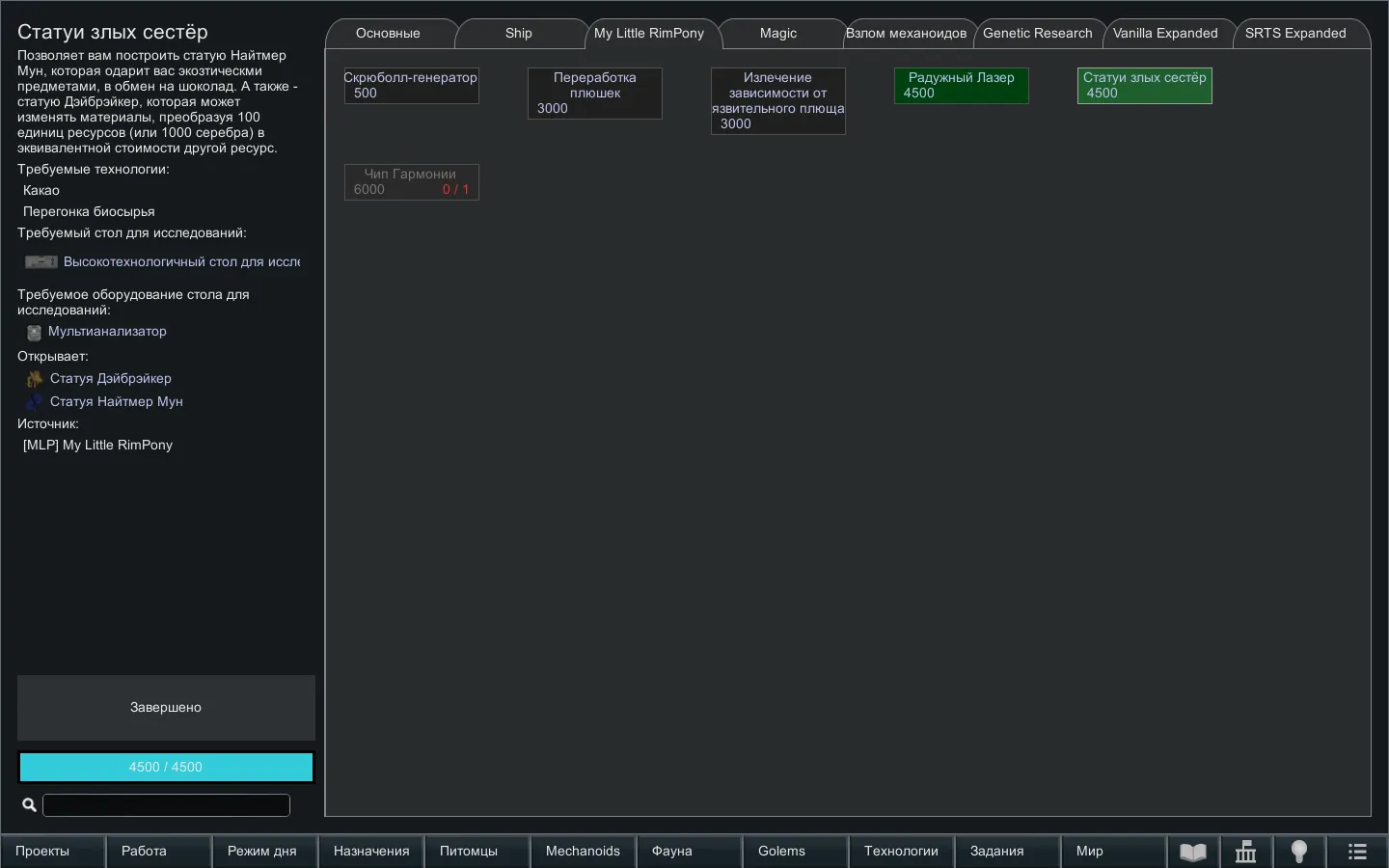Select the Vanilla Expanded tab
Screen dimensions: 1389x868
pyautogui.click(x=1165, y=34)
